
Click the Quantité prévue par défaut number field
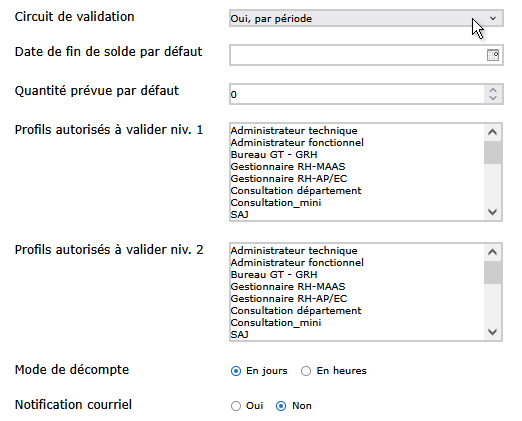coord(357,94)
